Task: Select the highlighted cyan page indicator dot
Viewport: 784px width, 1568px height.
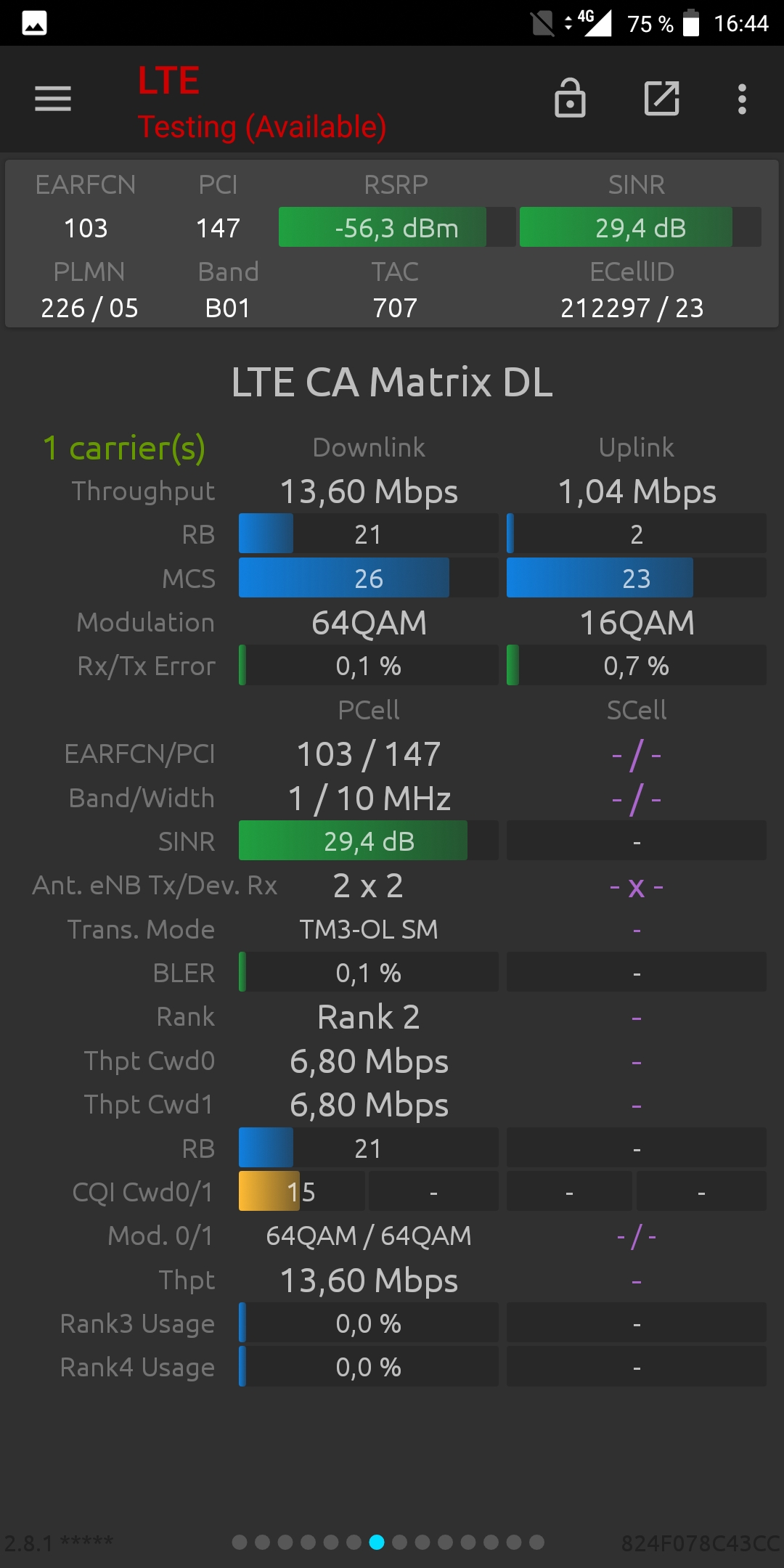Action: point(377,1542)
